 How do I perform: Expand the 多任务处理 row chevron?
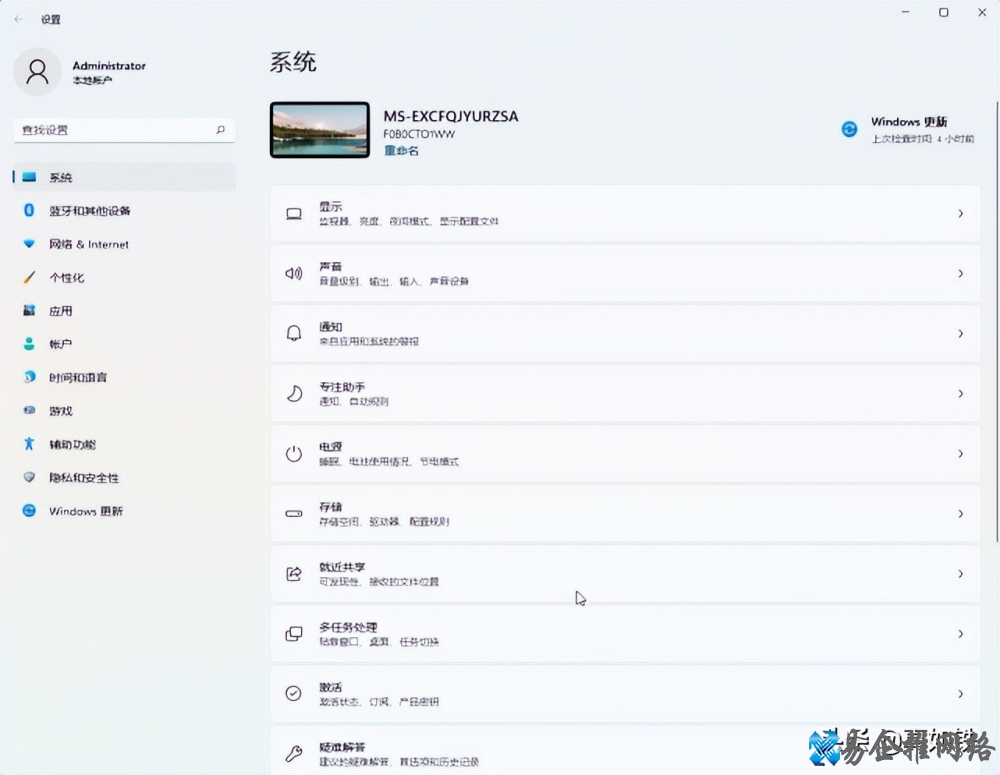pyautogui.click(x=960, y=633)
